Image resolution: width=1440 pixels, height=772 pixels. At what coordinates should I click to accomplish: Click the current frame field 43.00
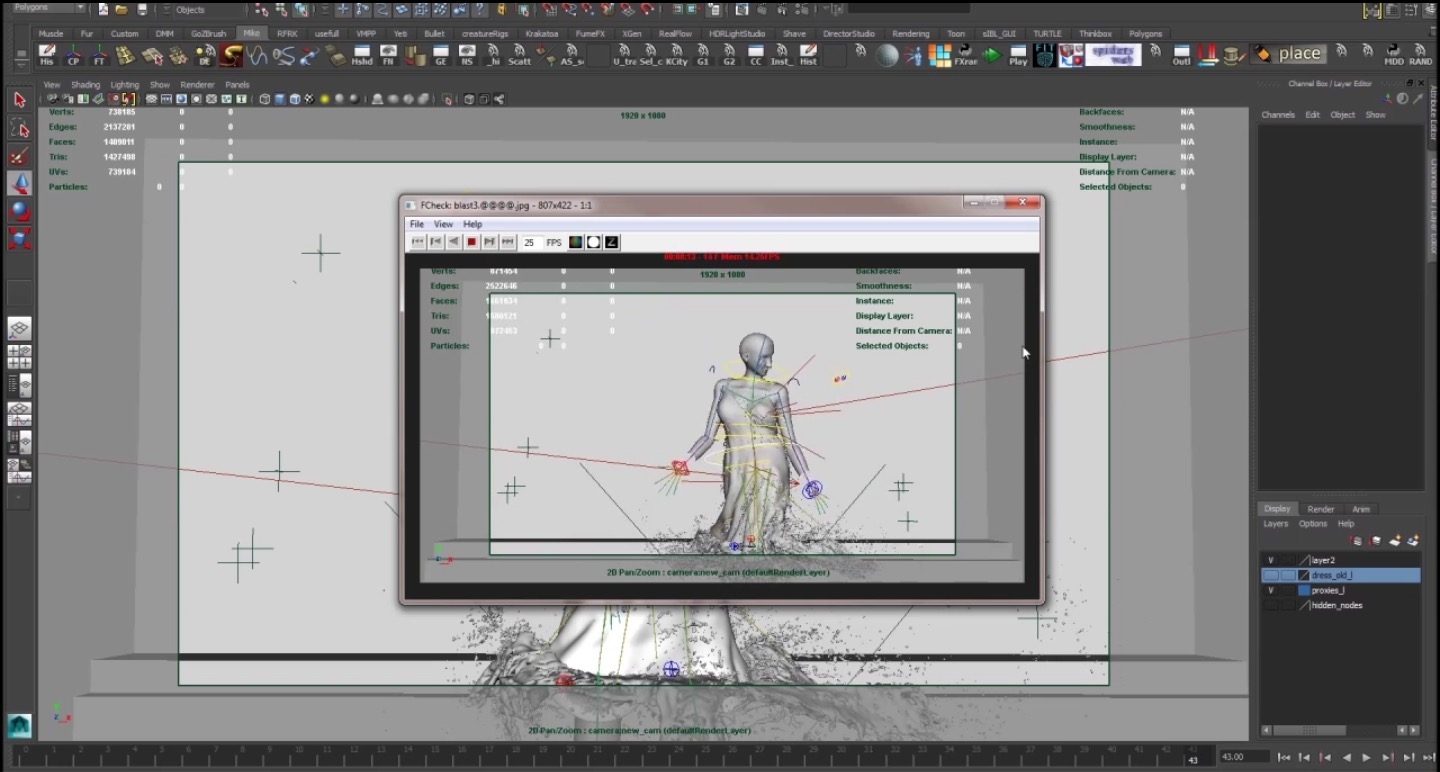(1245, 757)
